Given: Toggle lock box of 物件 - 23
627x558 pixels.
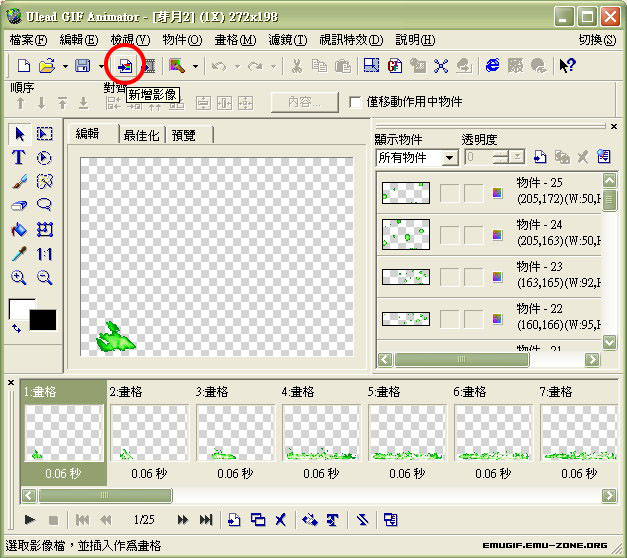Looking at the screenshot, I should [474, 277].
